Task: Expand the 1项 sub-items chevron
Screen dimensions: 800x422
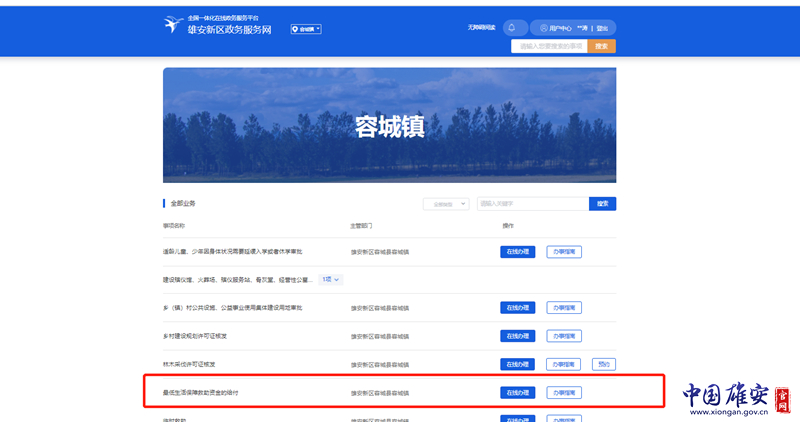Action: coord(331,280)
